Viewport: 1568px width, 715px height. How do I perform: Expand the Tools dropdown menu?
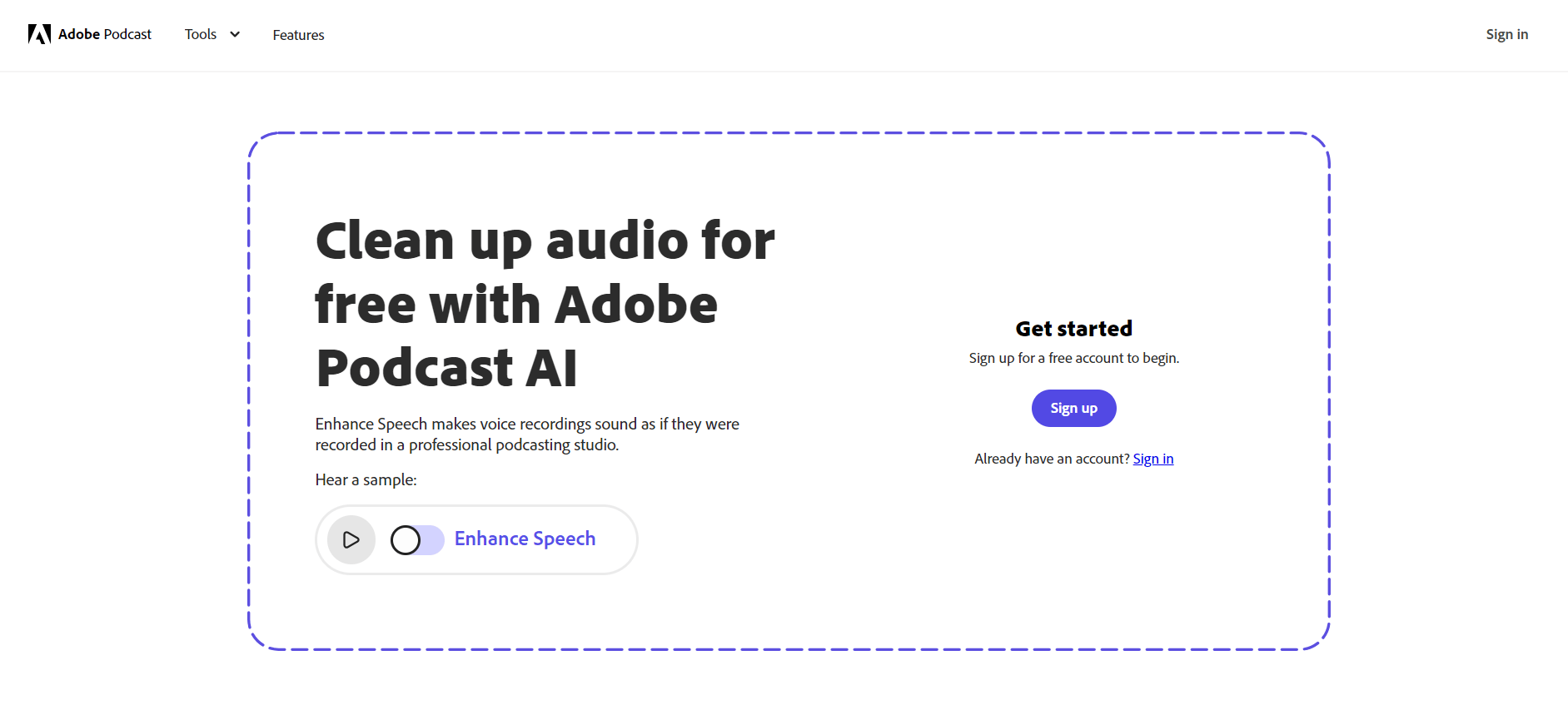[x=212, y=34]
